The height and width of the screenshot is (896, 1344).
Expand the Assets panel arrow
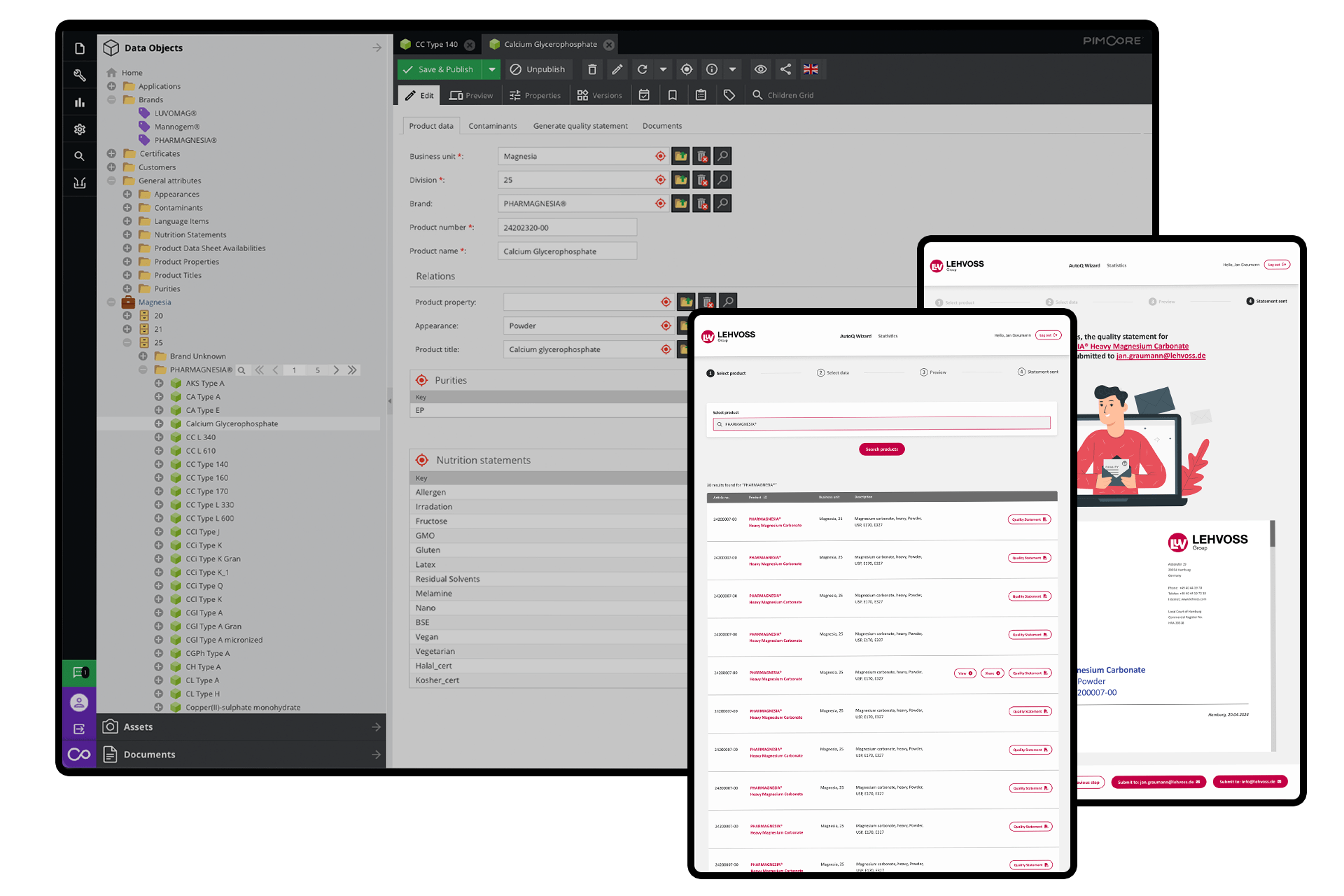376,727
